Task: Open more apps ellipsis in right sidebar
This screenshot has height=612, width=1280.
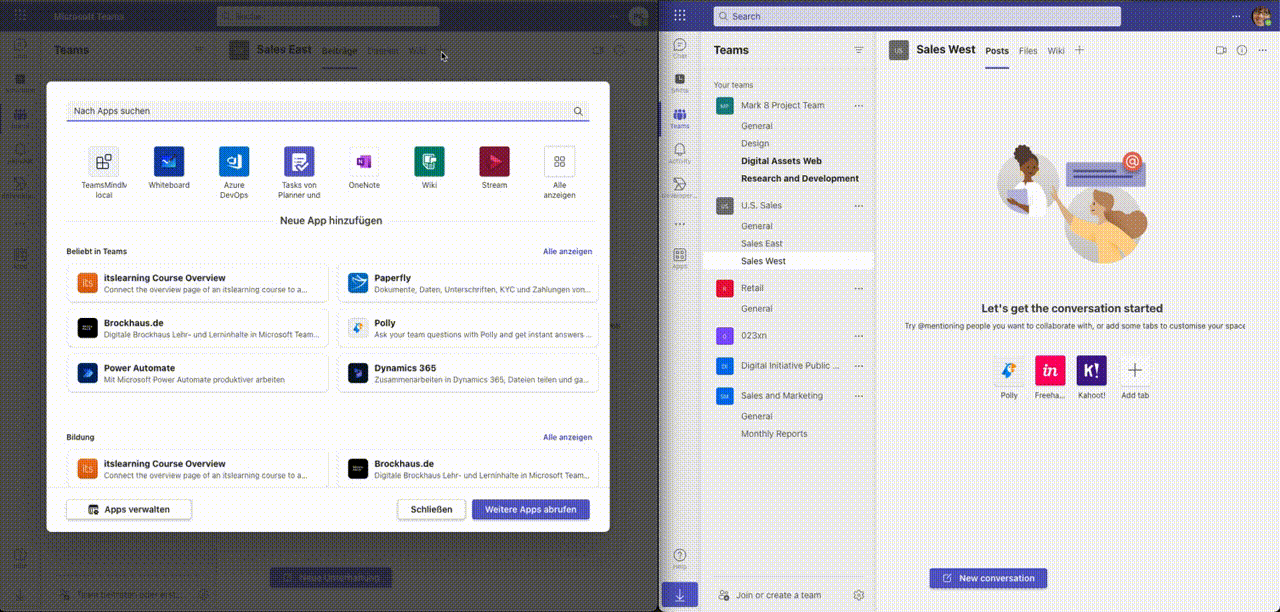Action: pyautogui.click(x=680, y=223)
